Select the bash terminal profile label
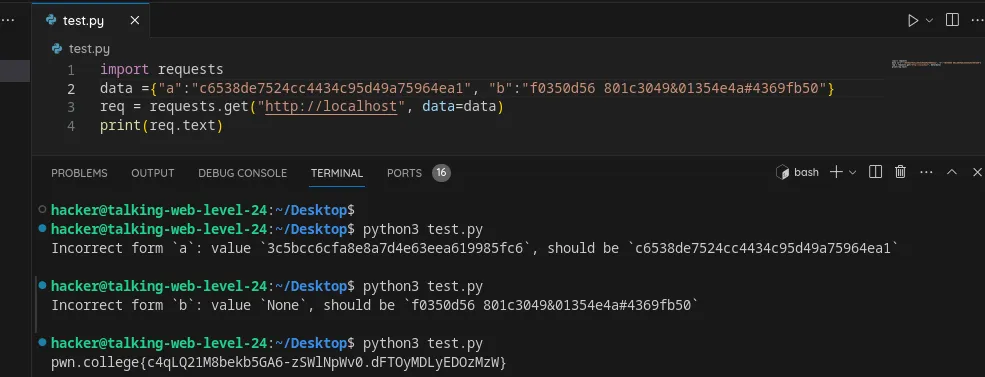Screen dimensions: 985x377 click(x=798, y=172)
